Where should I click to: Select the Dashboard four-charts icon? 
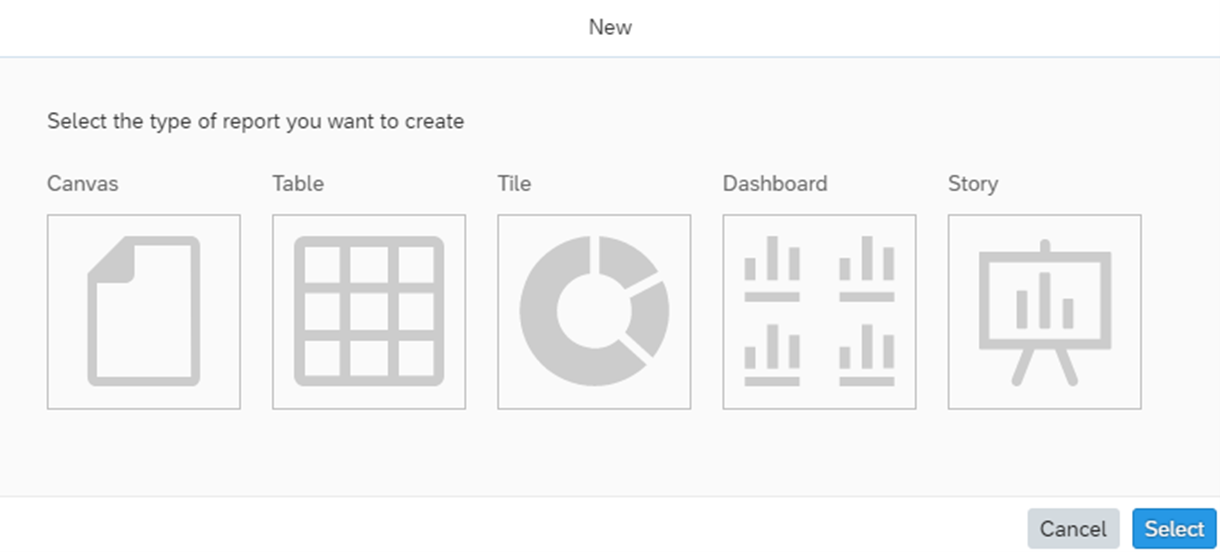coord(819,311)
